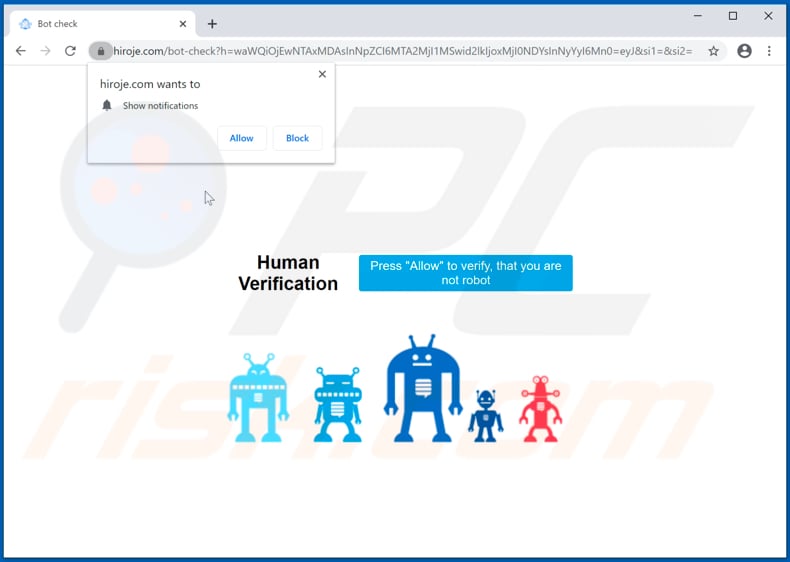This screenshot has height=562, width=790.
Task: Click the Show notifications text
Action: pyautogui.click(x=160, y=106)
